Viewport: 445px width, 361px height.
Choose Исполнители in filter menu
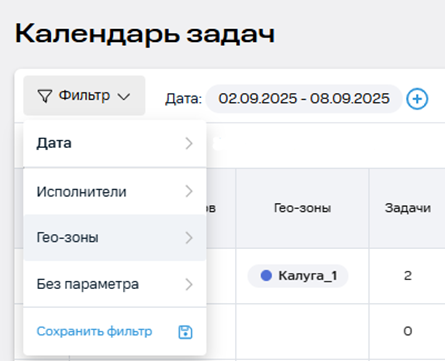[115, 191]
